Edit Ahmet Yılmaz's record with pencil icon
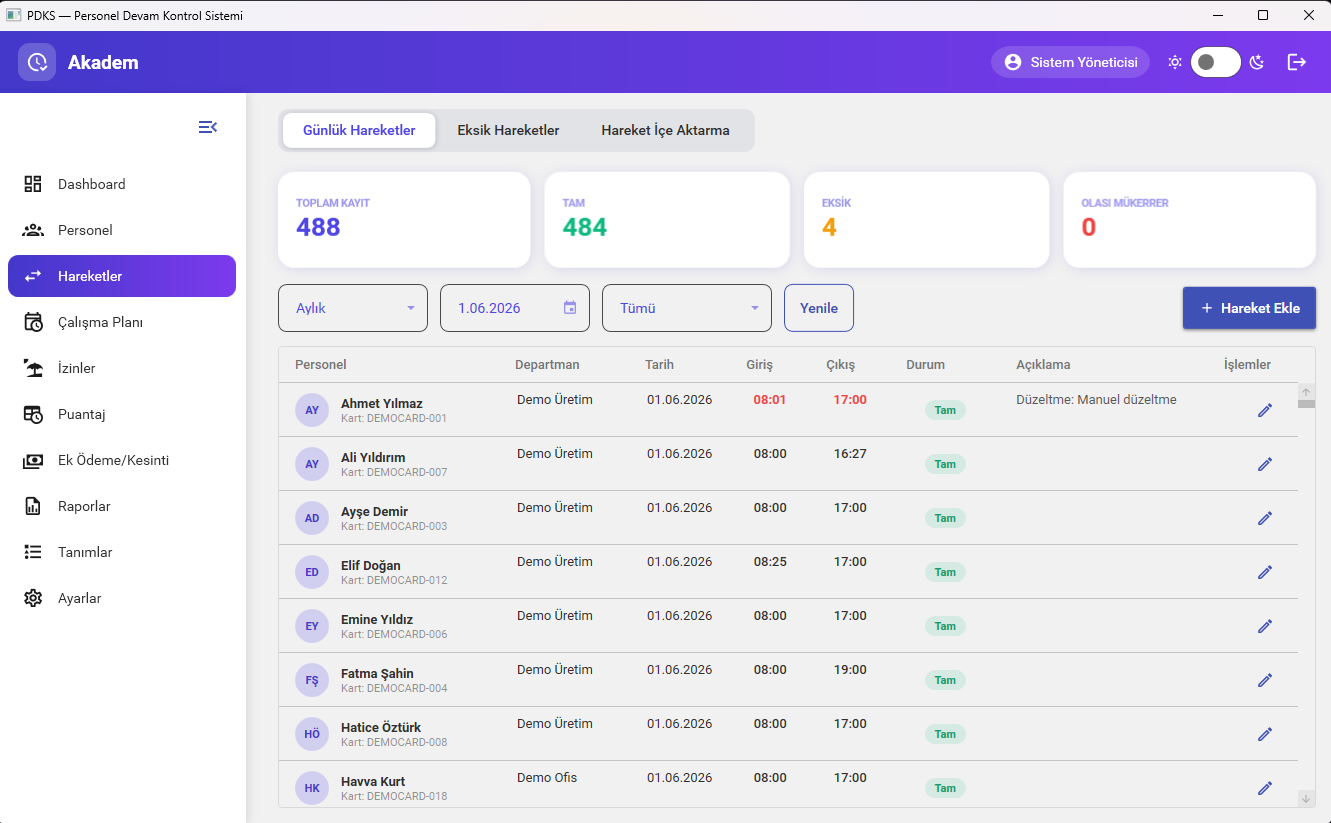Viewport: 1331px width, 823px height. coord(1265,410)
